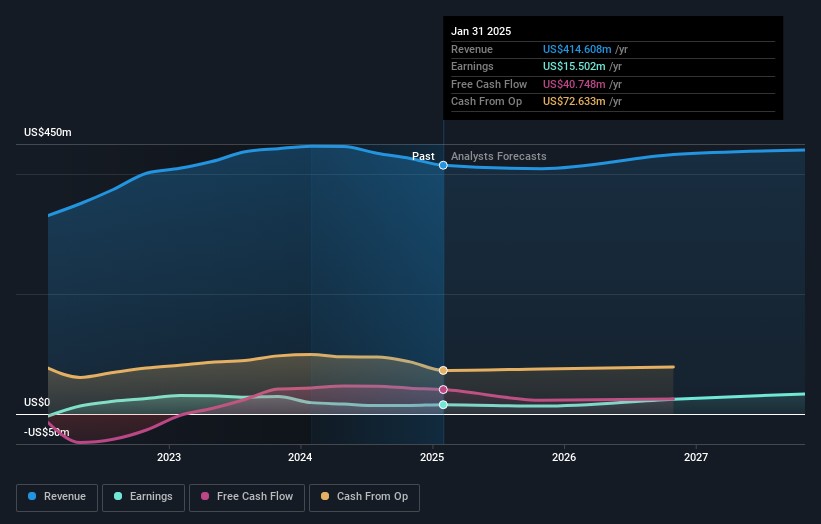Click the 2023 x-axis label

point(169,458)
